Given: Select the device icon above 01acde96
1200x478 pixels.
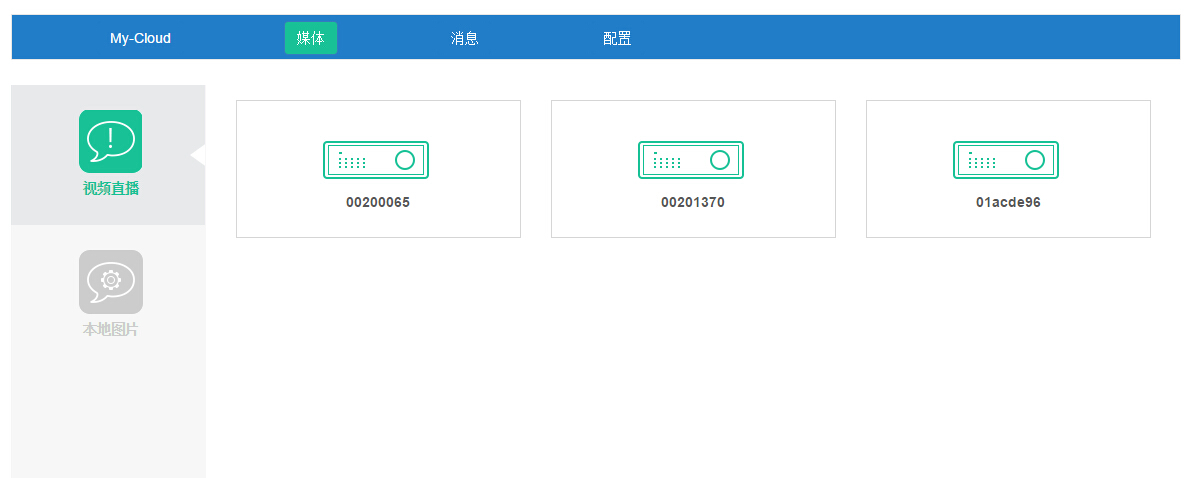Looking at the screenshot, I should [x=1006, y=160].
